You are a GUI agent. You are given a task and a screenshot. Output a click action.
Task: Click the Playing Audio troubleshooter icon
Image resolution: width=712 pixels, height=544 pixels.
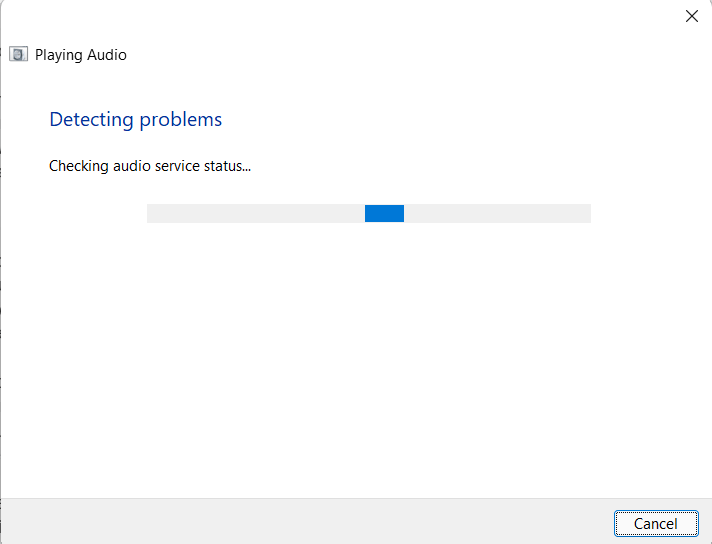point(18,55)
